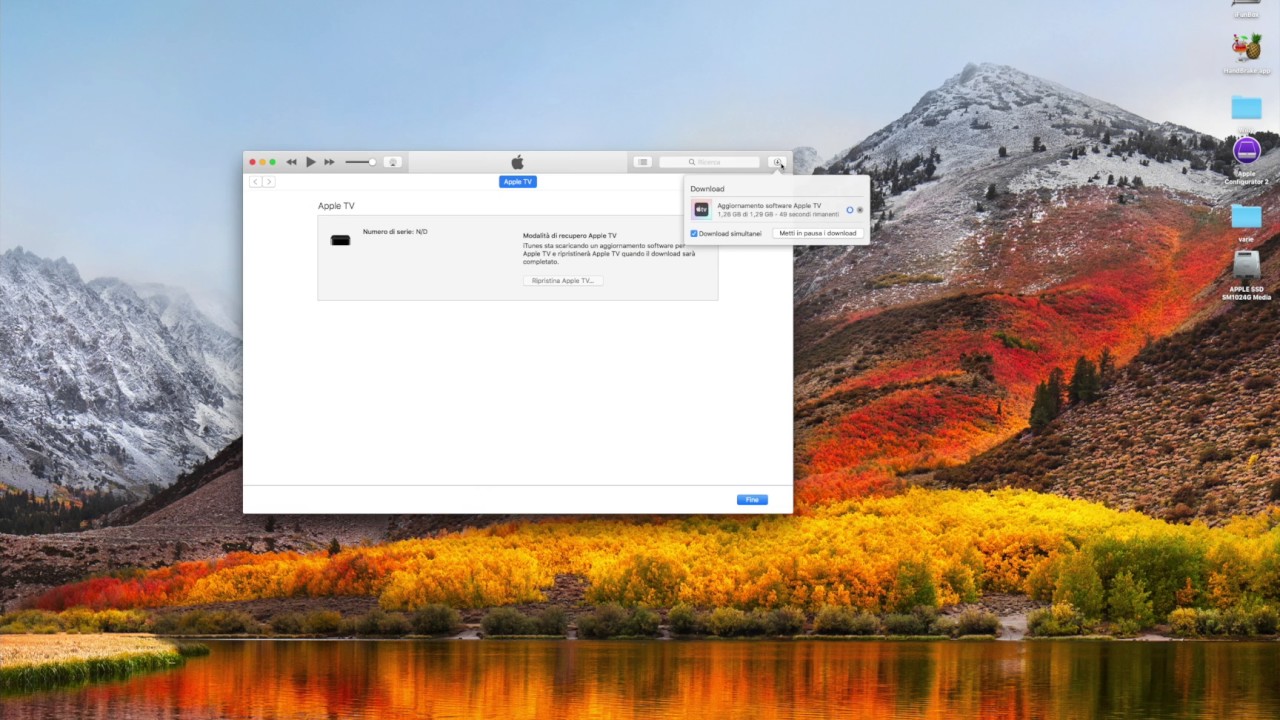The image size is (1280, 720).
Task: Pause the Apple TV update download item
Action: 850,210
